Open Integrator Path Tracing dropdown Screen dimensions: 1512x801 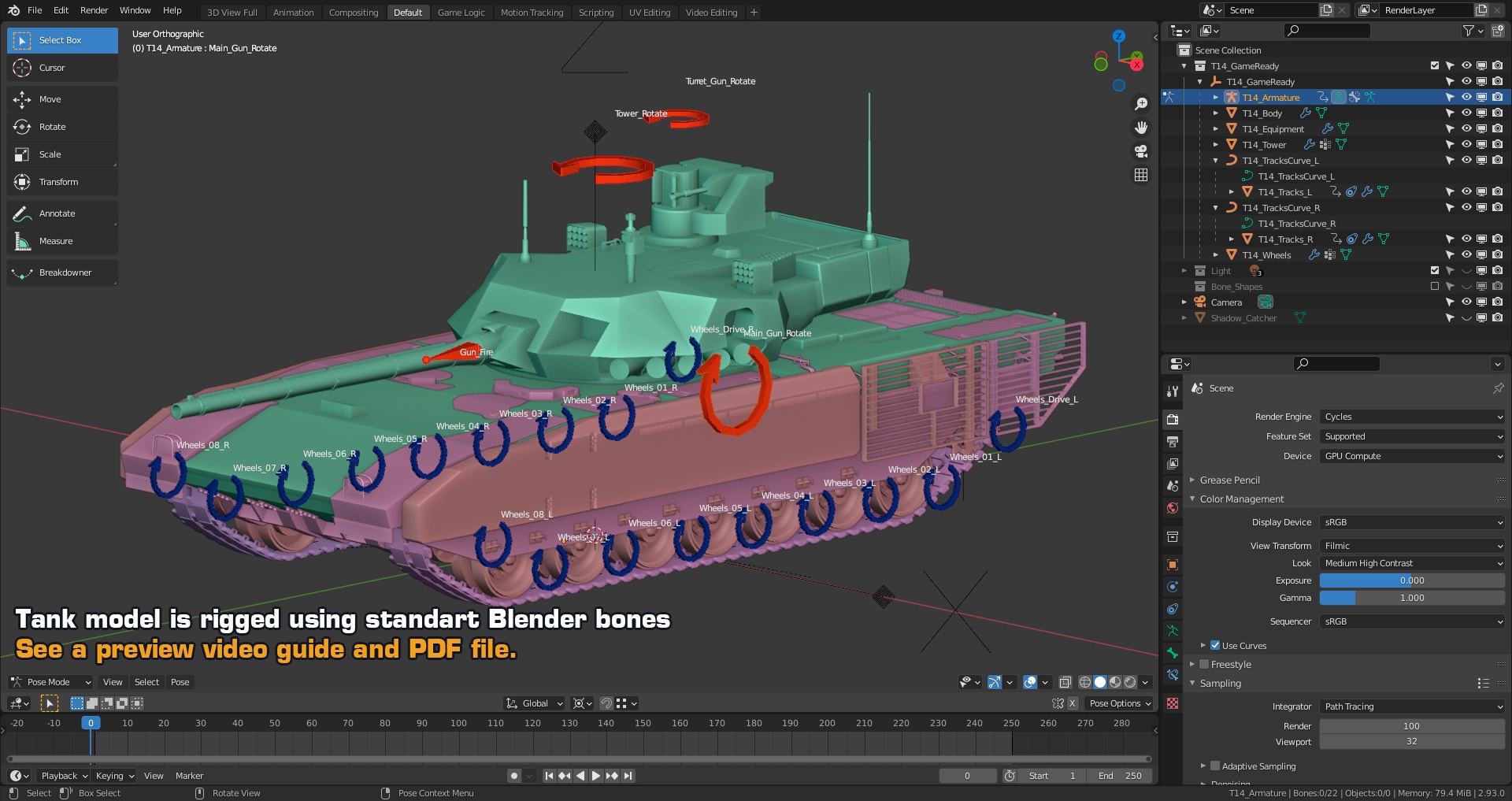(1413, 706)
